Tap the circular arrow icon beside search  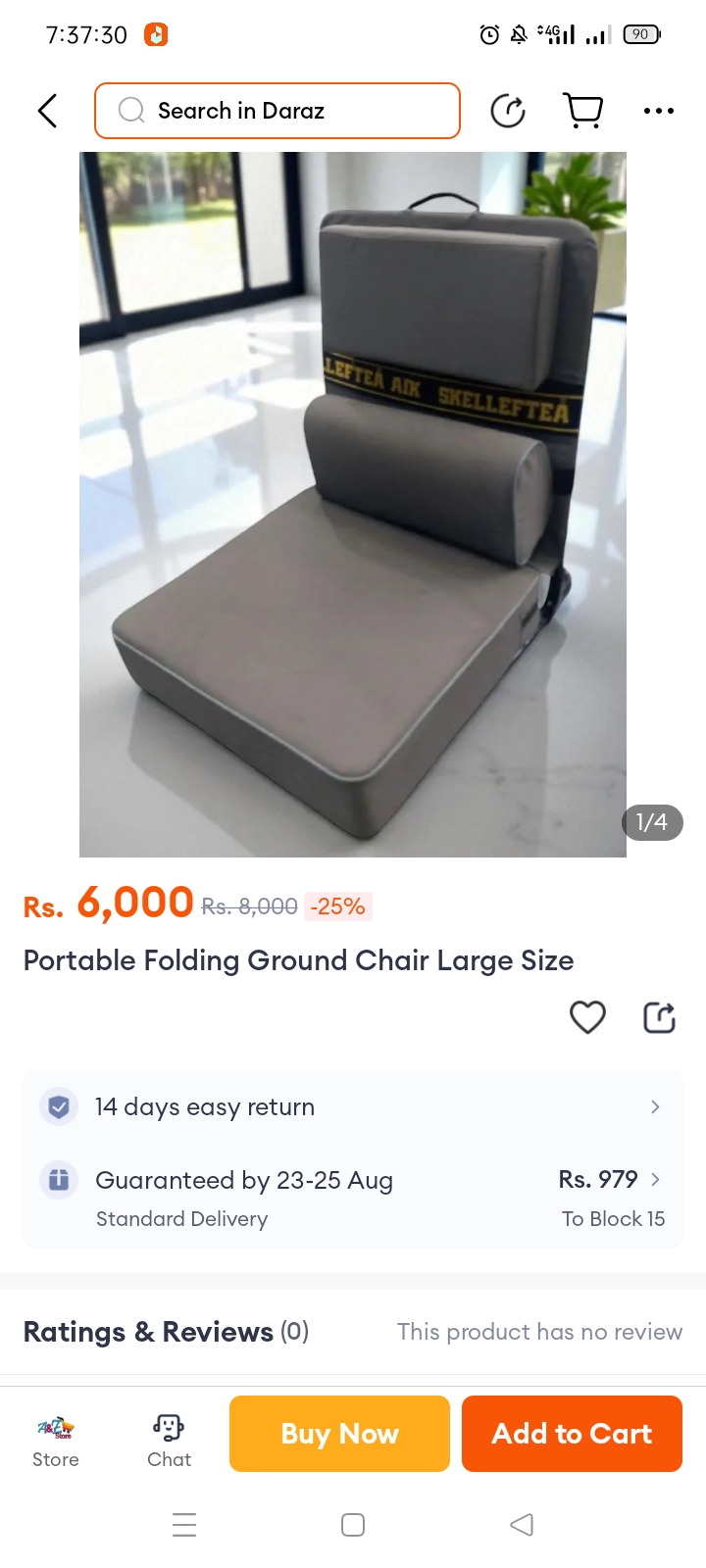[508, 111]
